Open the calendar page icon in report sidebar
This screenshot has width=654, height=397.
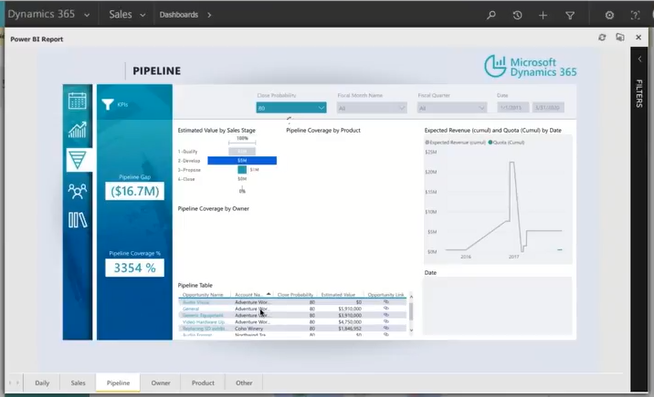(x=77, y=101)
